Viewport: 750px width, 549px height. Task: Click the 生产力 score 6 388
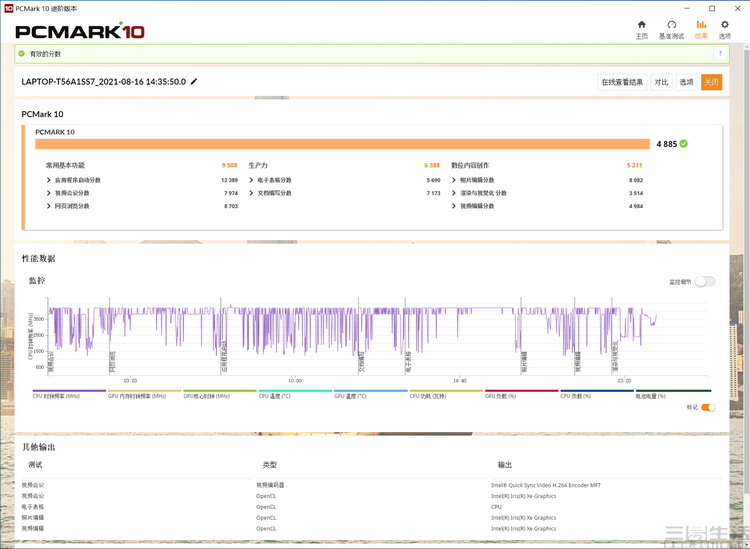pos(432,165)
